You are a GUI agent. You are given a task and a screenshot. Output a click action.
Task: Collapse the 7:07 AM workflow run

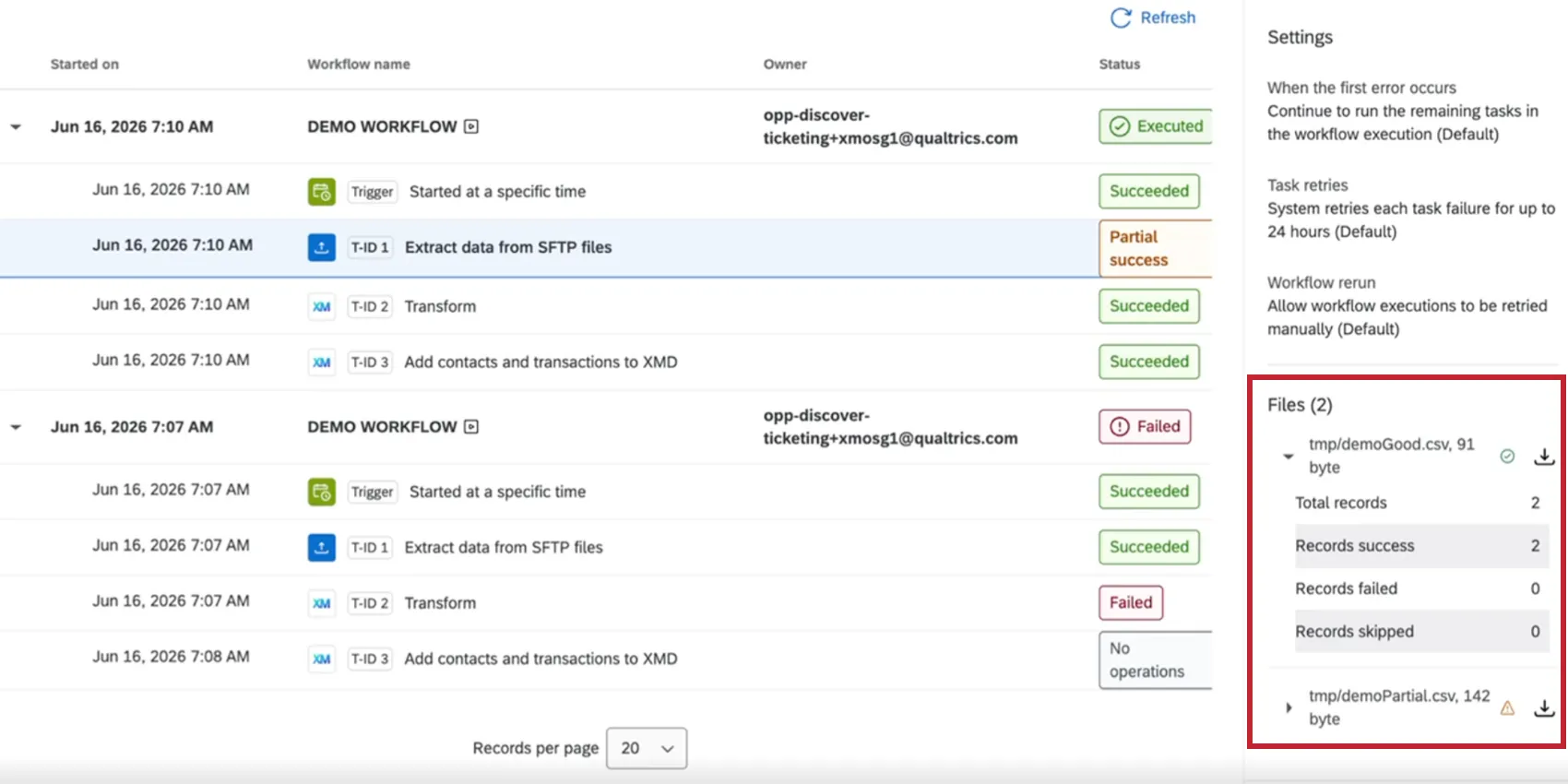point(16,427)
